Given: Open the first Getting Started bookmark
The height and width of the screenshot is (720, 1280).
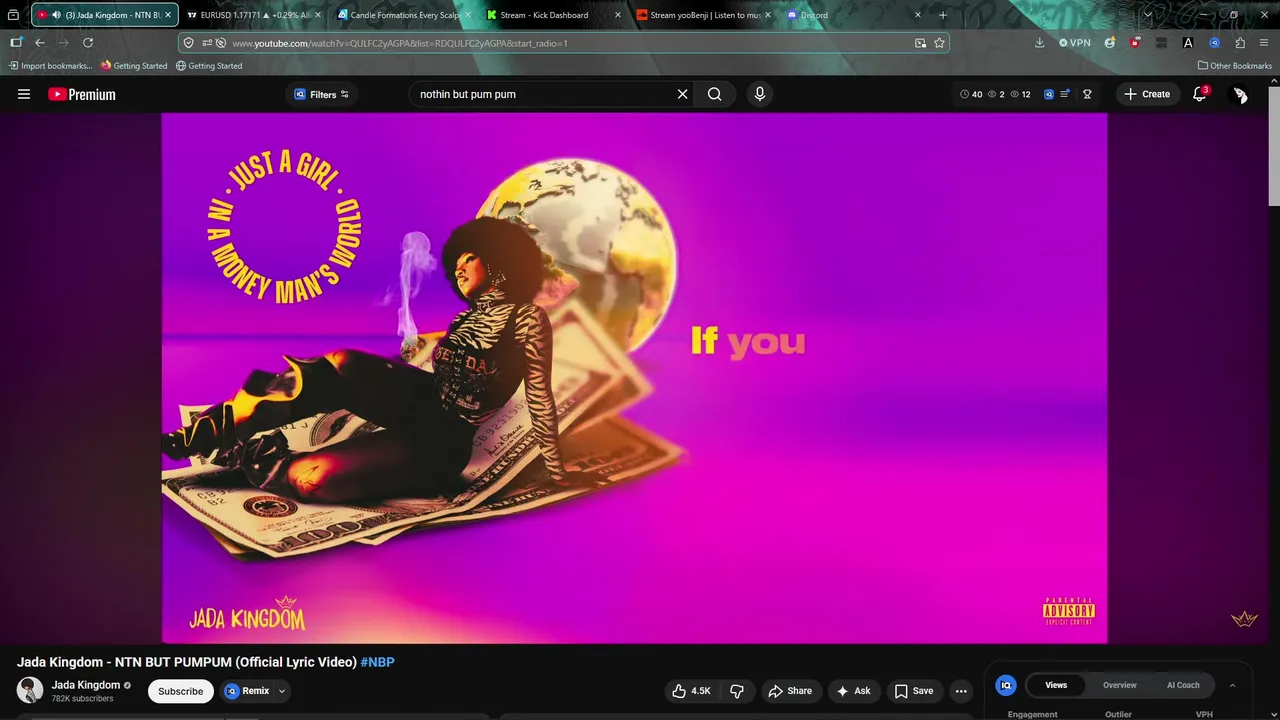Looking at the screenshot, I should pyautogui.click(x=134, y=66).
